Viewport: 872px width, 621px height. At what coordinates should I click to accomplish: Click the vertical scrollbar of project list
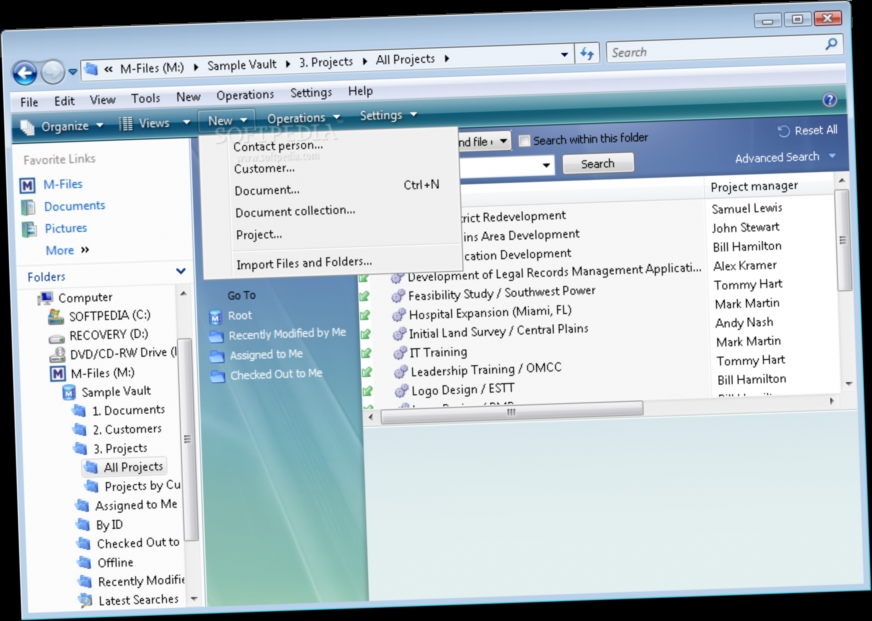pos(843,240)
